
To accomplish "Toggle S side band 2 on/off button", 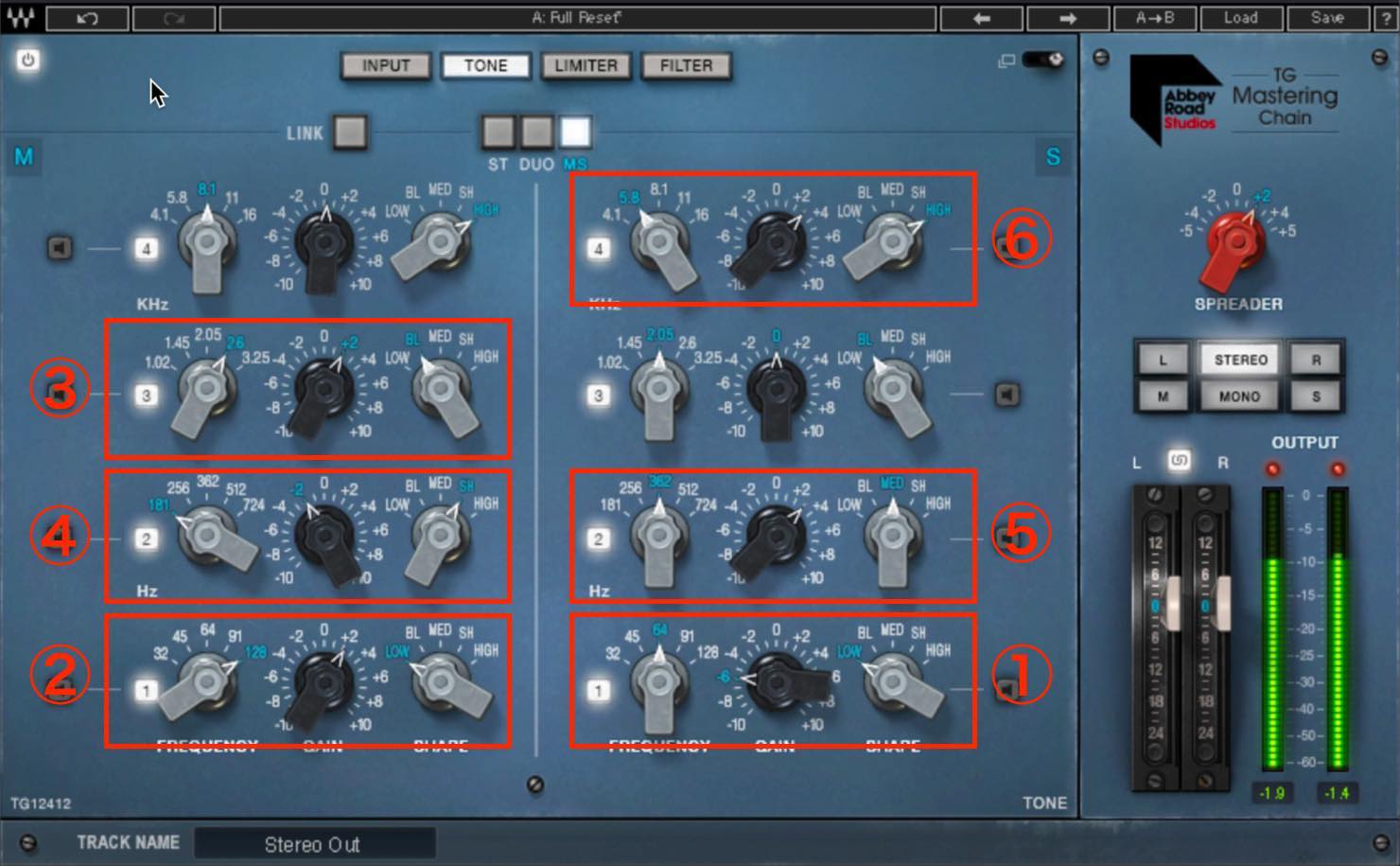I will [598, 539].
